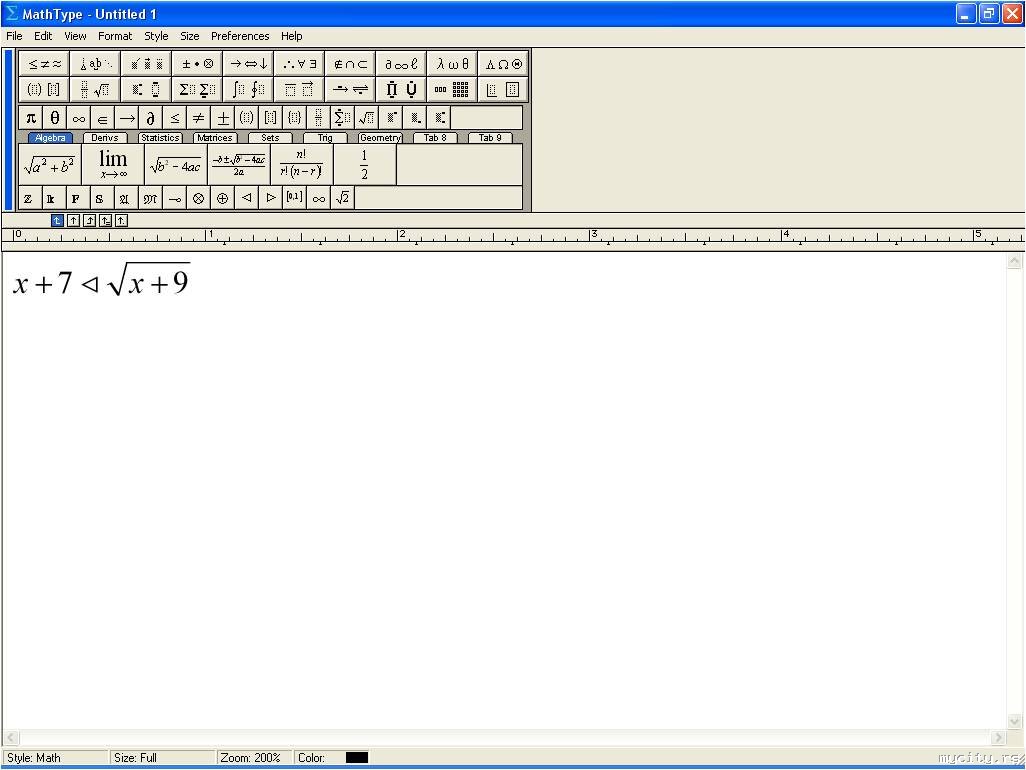Insert the quadratic formula expression
The height and width of the screenshot is (770, 1026).
[239, 165]
